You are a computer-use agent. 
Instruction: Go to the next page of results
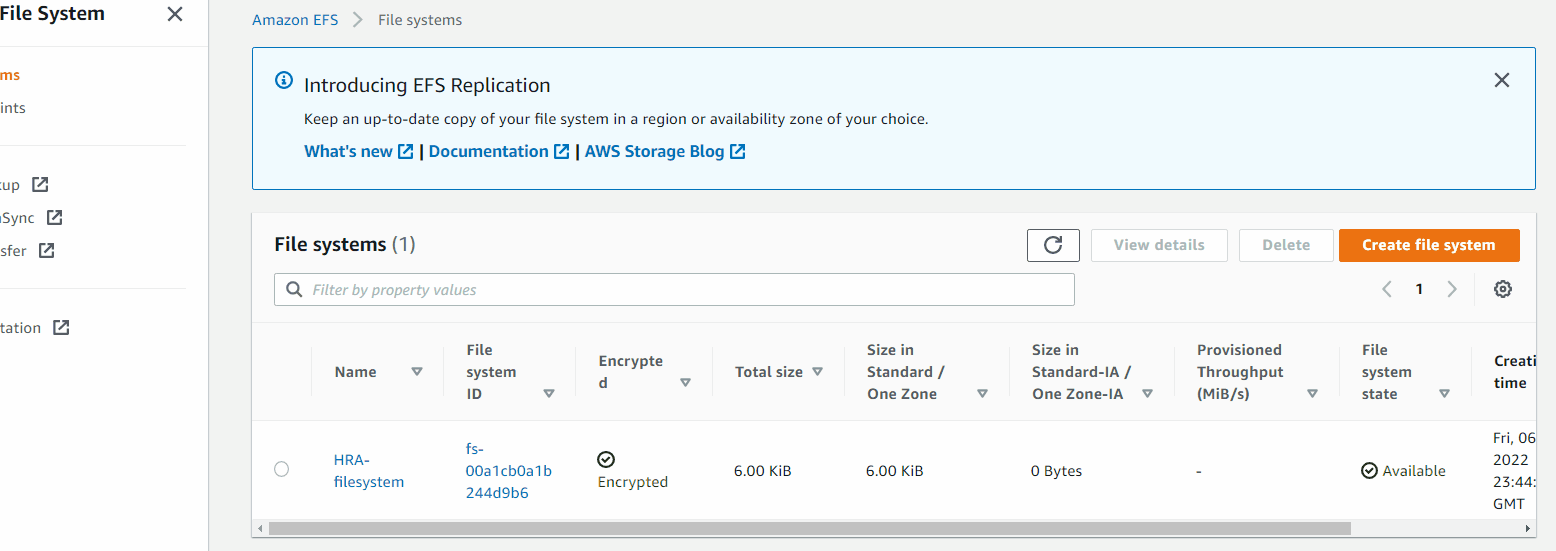click(x=1452, y=289)
